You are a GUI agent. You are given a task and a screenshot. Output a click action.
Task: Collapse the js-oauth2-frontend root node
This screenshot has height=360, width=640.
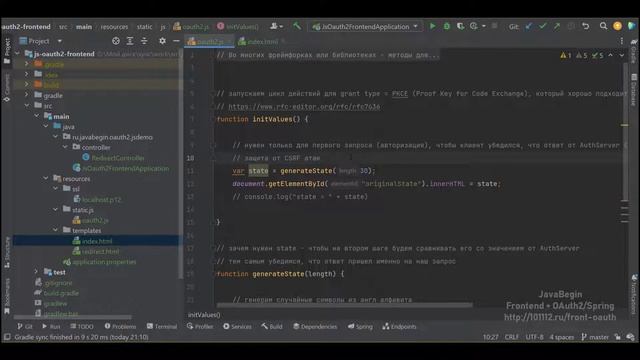coord(18,53)
